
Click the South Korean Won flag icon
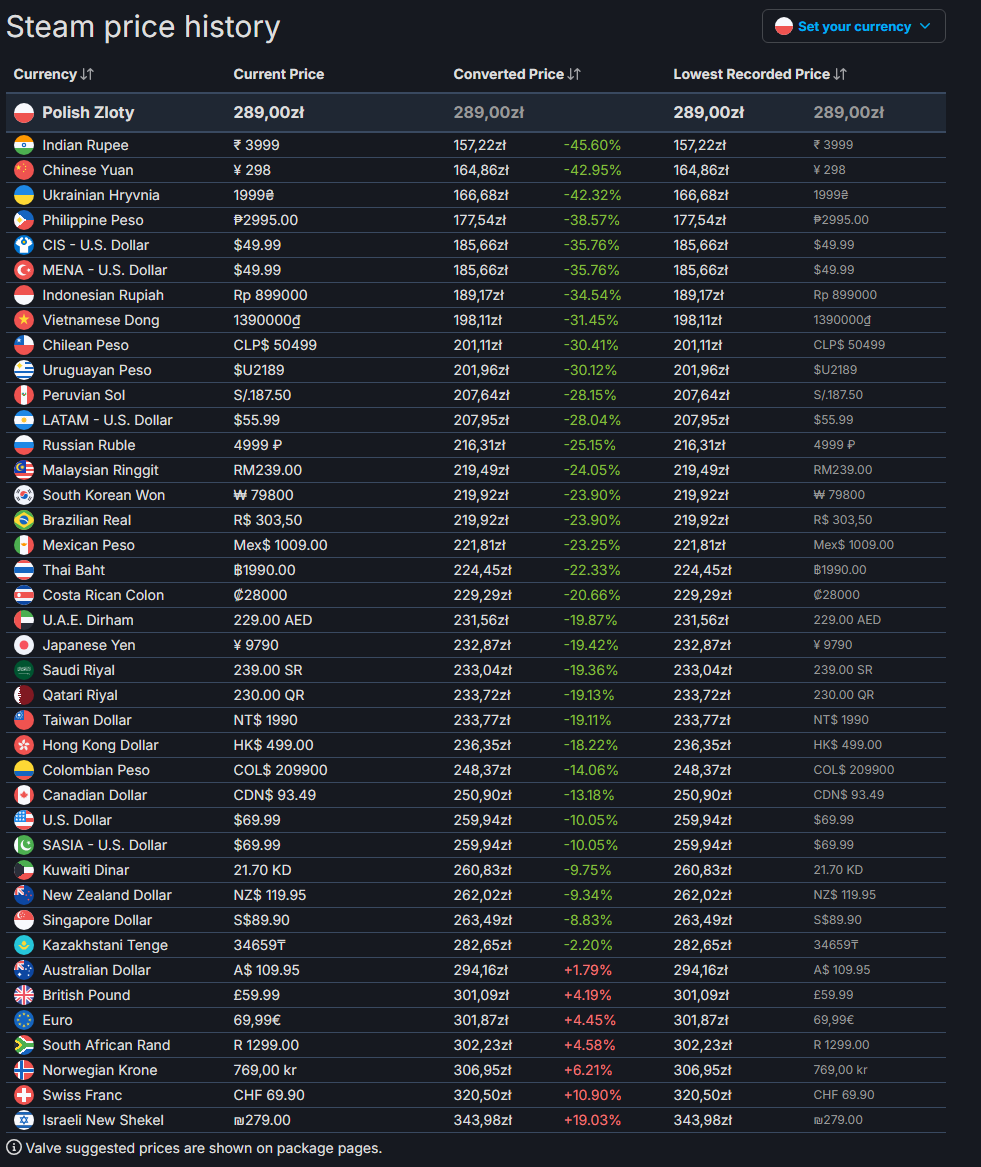24,495
